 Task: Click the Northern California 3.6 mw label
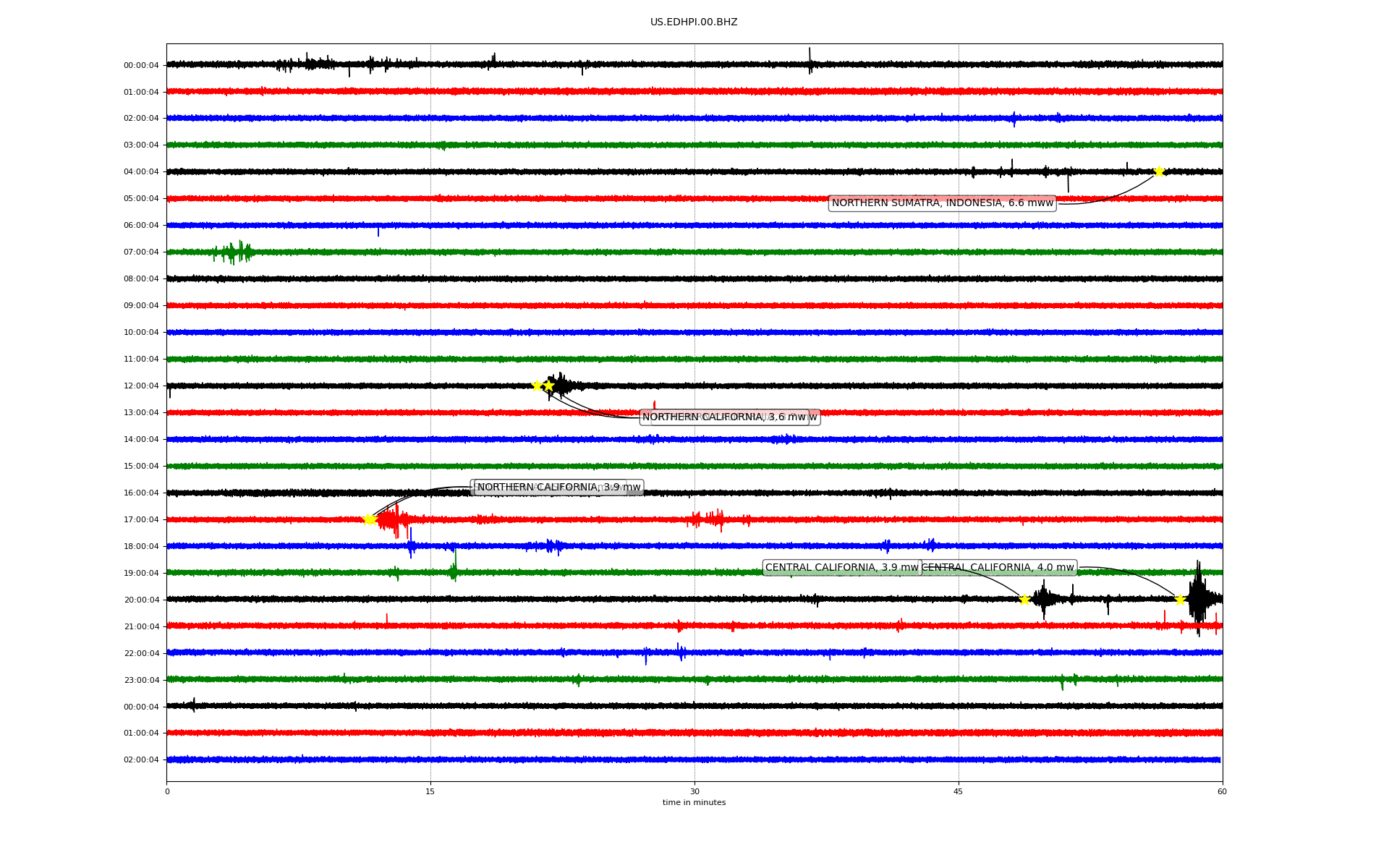pyautogui.click(x=724, y=417)
